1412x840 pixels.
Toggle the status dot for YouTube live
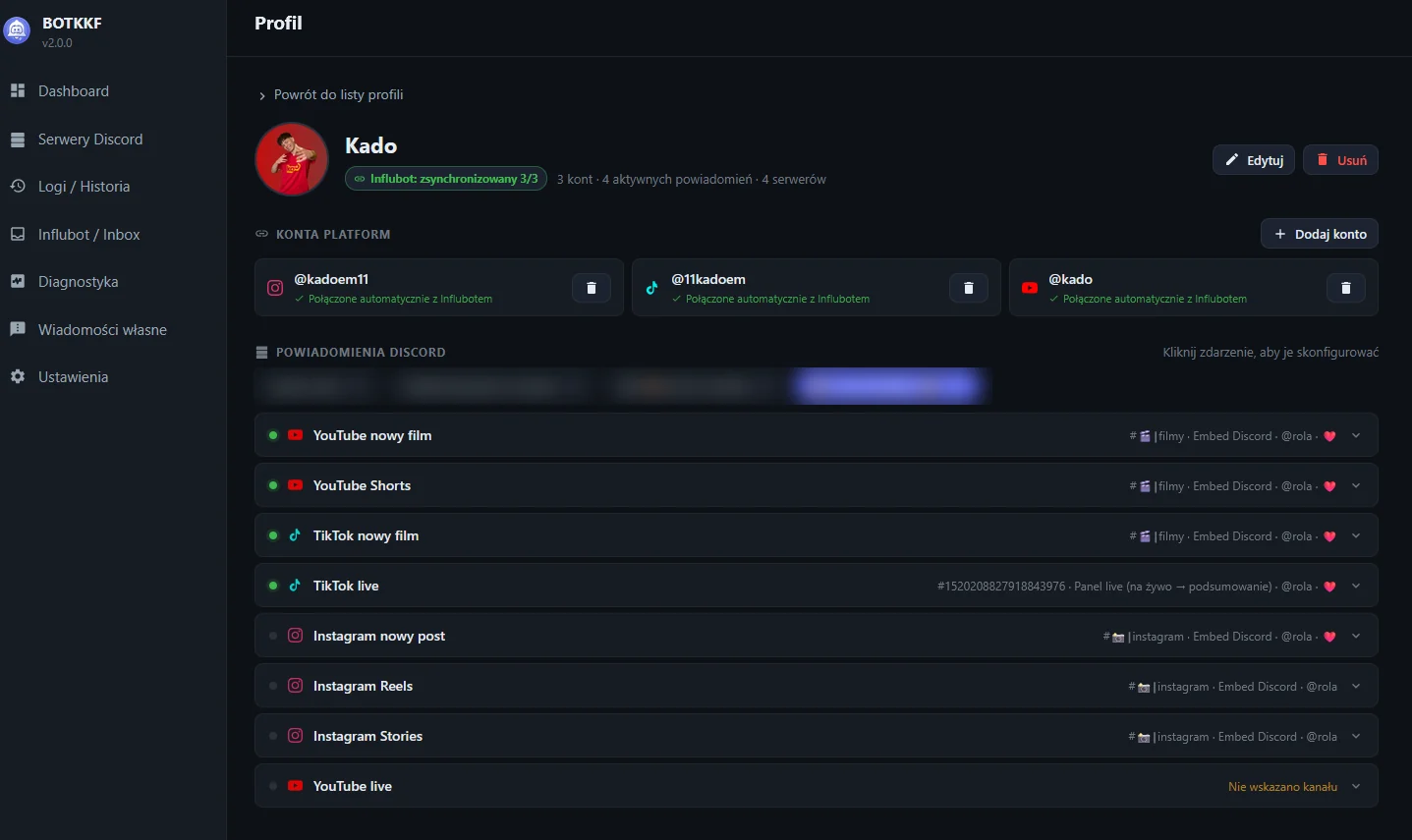(273, 786)
